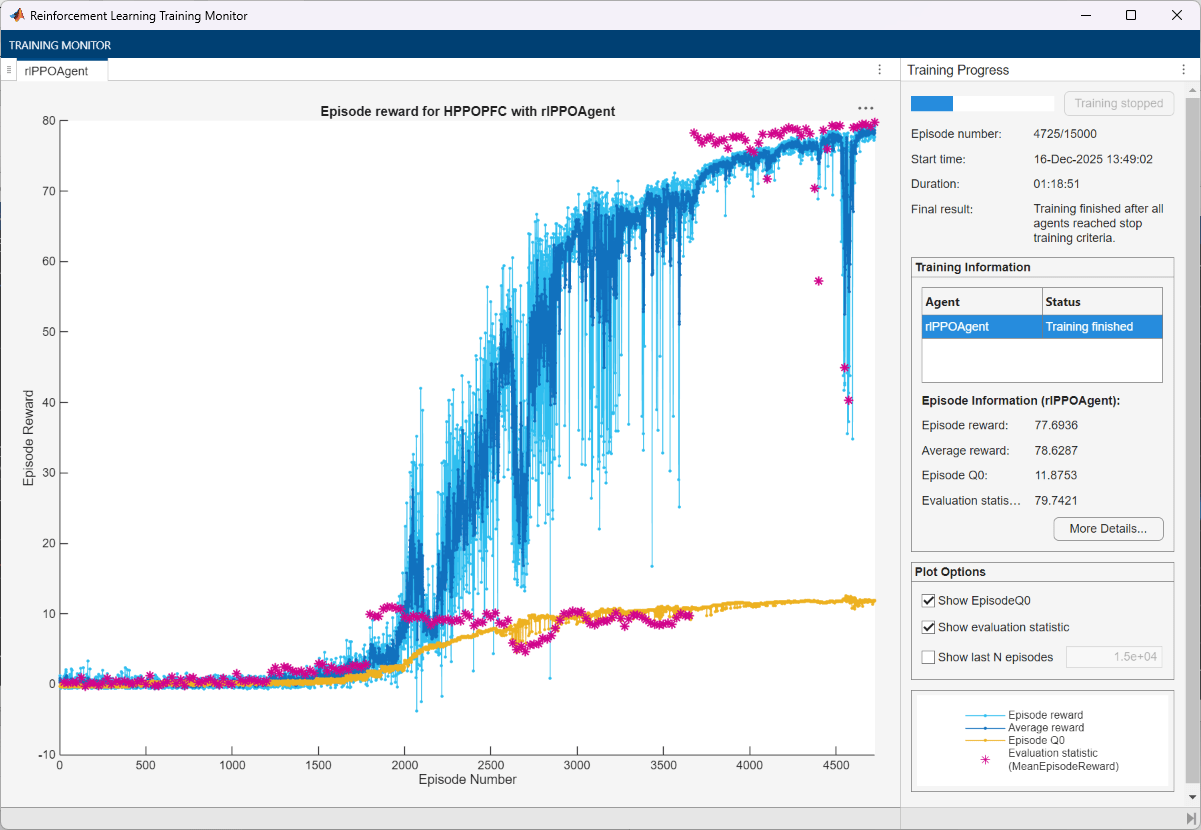Click the Episode Q0 legend entry
The image size is (1201, 830).
click(1038, 740)
